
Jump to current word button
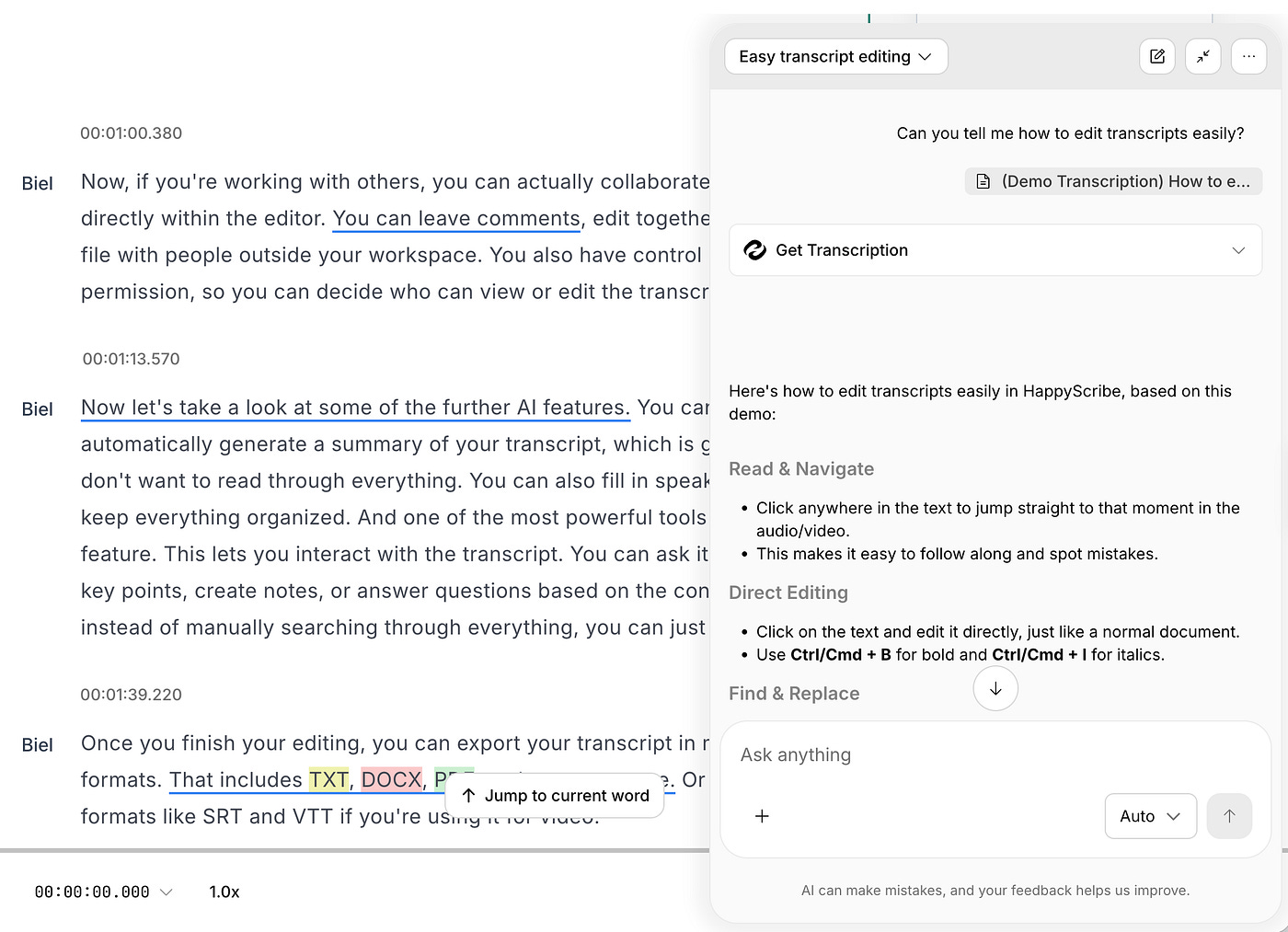(555, 796)
